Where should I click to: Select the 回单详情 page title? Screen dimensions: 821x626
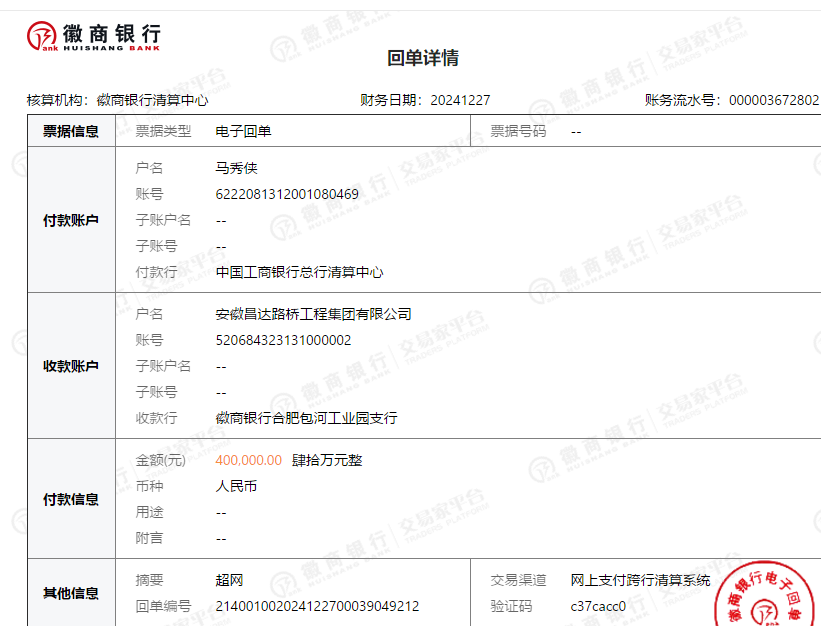(423, 58)
